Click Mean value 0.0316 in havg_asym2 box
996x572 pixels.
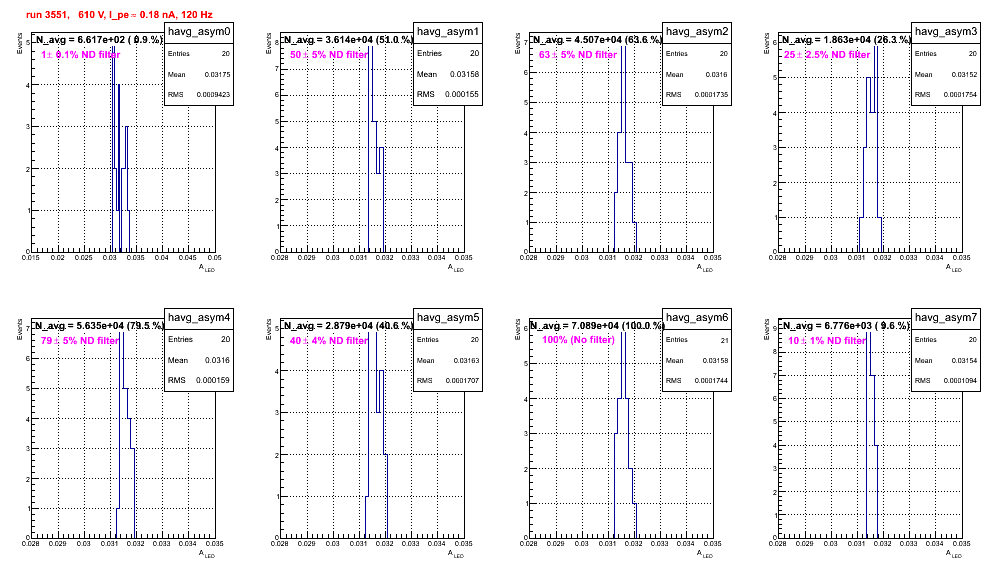717,74
